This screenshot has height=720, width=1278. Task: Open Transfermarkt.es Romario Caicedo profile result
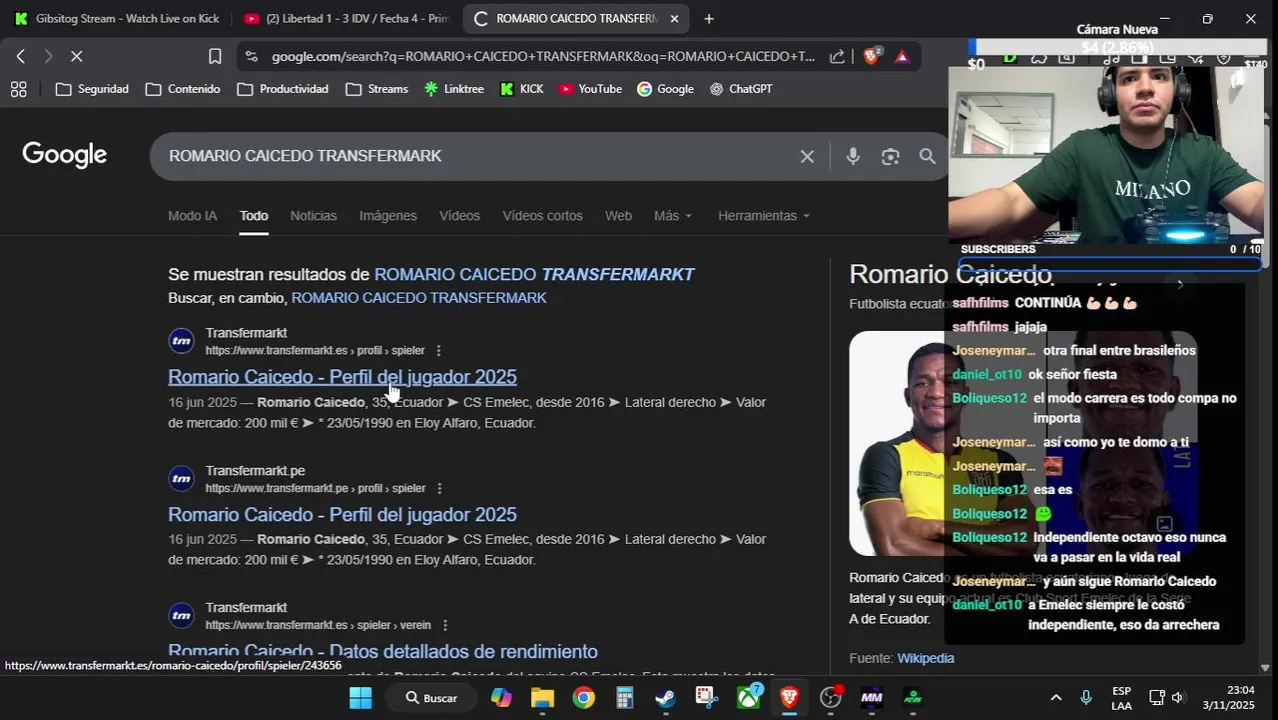pos(342,377)
